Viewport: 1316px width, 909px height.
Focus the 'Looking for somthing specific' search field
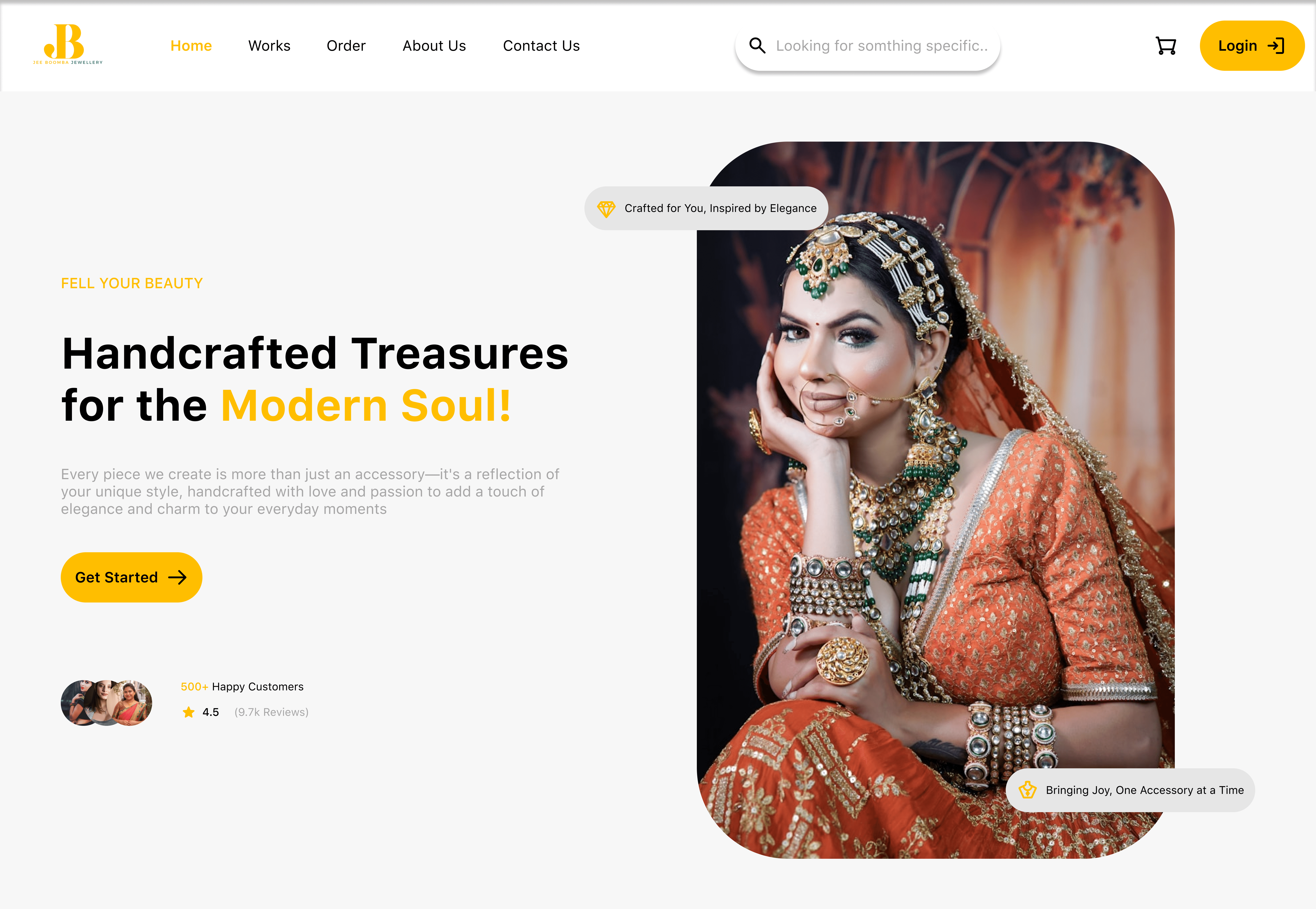868,45
